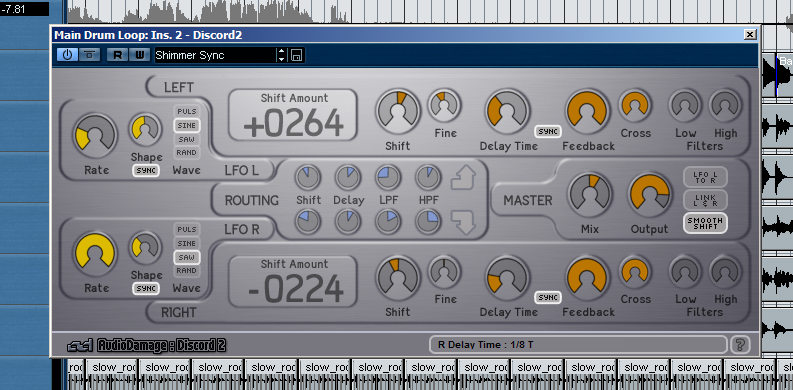This screenshot has height=390, width=793.
Task: Click the routing up arrow icon
Action: point(463,178)
